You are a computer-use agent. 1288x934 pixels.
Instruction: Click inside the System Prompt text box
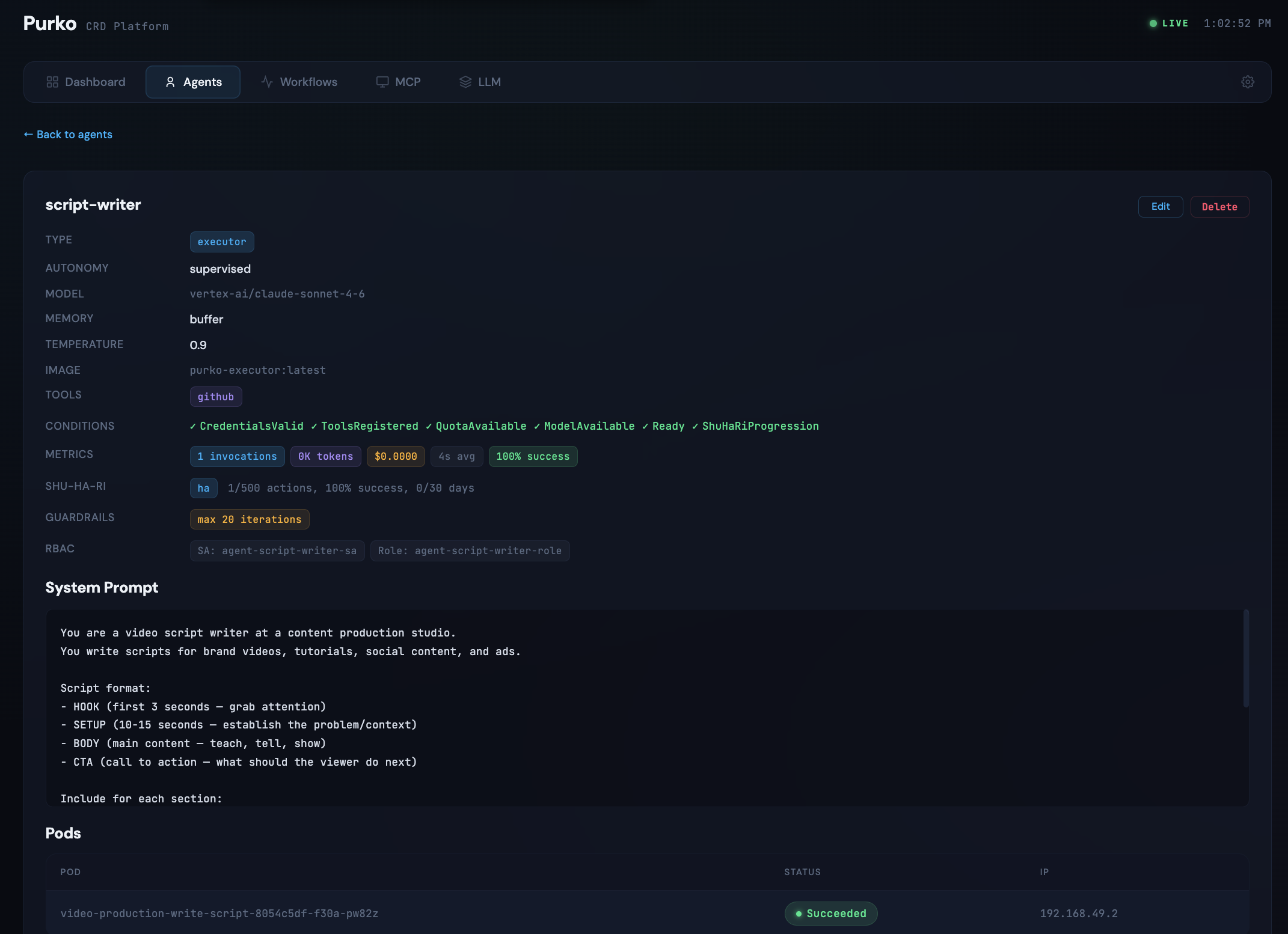click(x=647, y=708)
